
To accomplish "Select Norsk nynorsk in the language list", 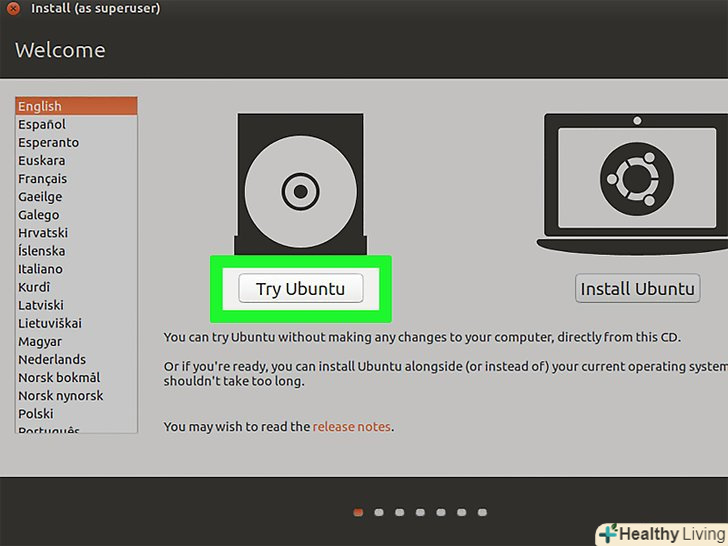I will point(76,396).
